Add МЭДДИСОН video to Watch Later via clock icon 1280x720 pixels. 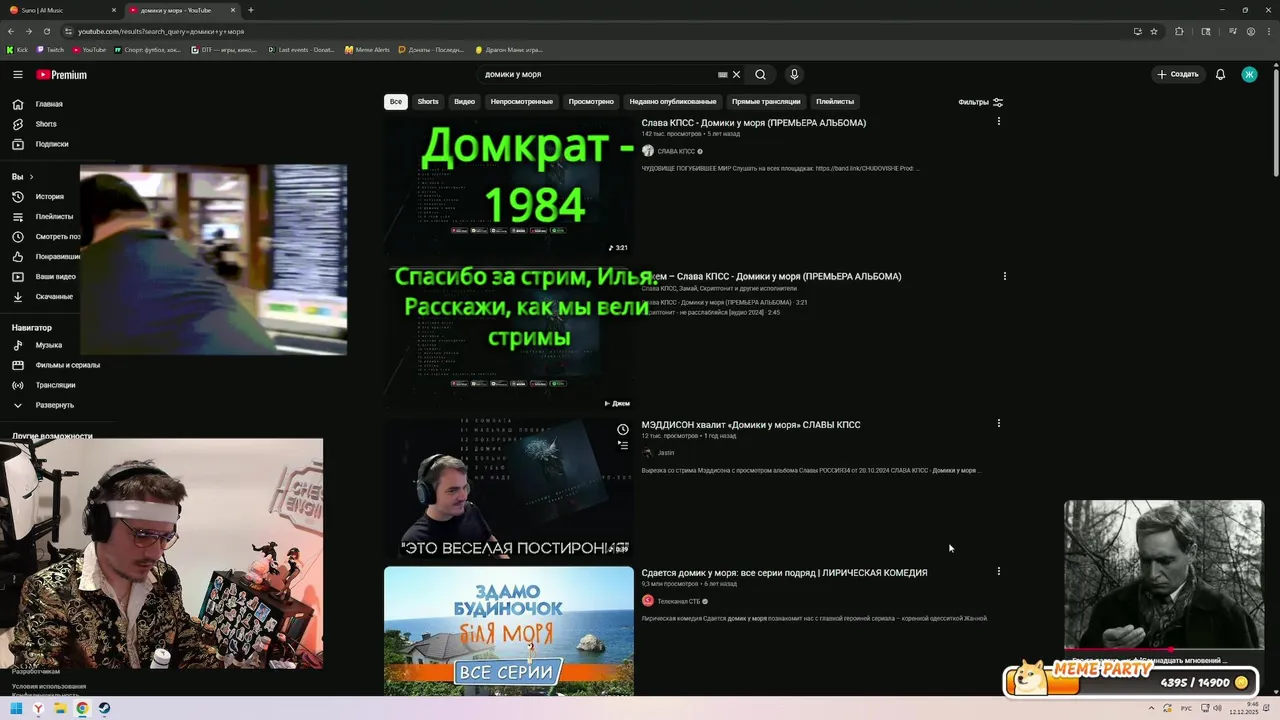623,429
